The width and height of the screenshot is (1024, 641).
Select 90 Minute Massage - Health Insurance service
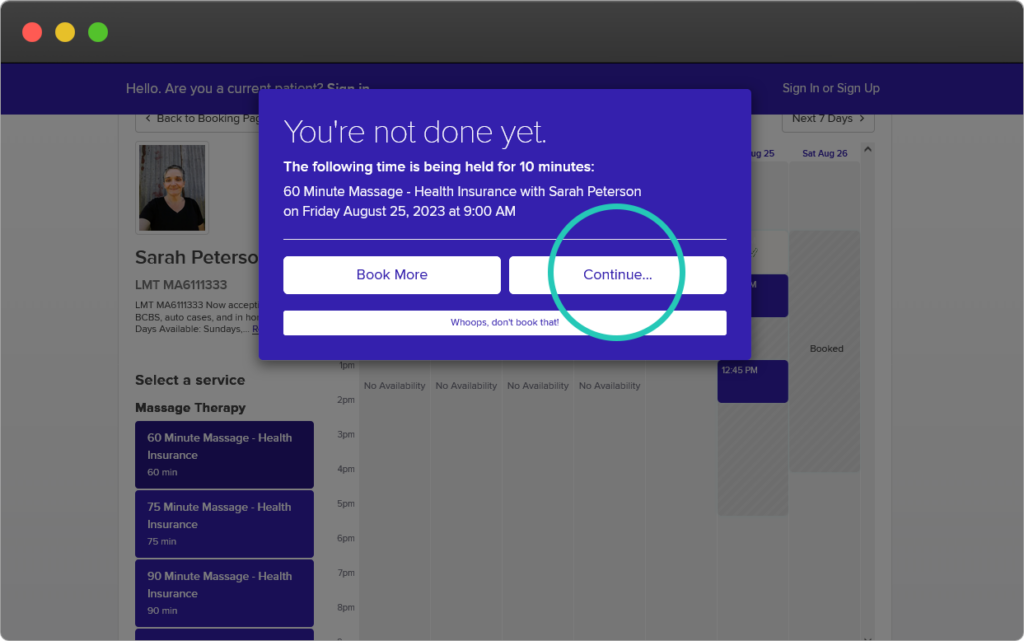pos(224,593)
